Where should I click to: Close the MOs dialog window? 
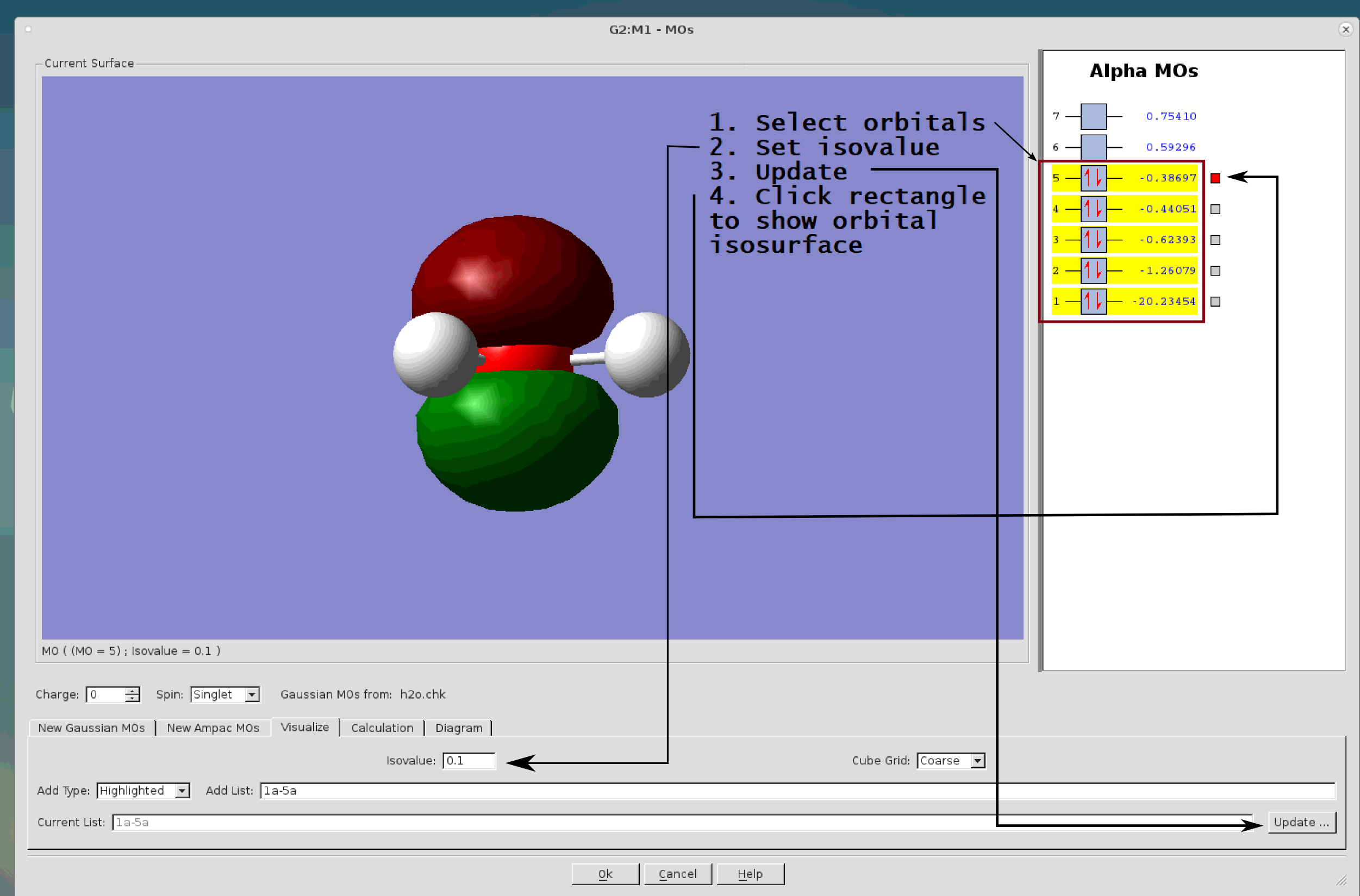1346,29
